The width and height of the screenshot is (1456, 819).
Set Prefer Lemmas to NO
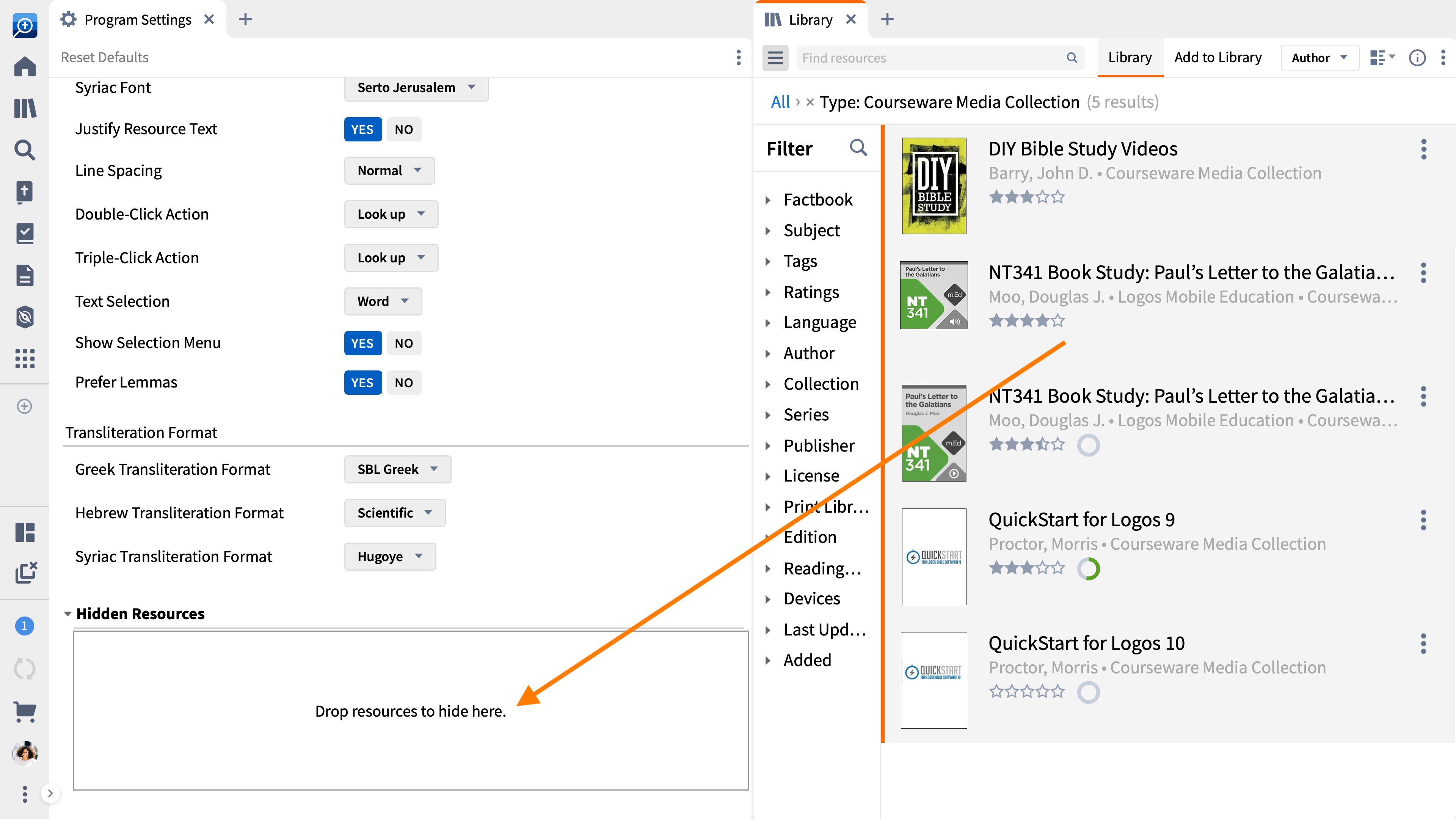[403, 383]
